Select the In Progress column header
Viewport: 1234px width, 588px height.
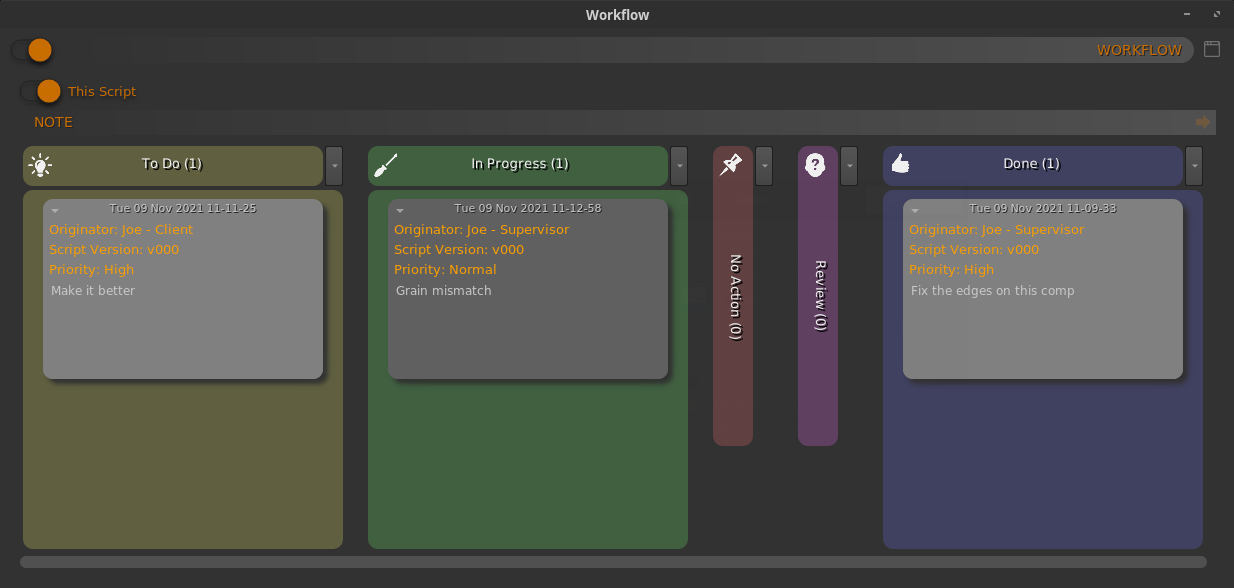519,165
